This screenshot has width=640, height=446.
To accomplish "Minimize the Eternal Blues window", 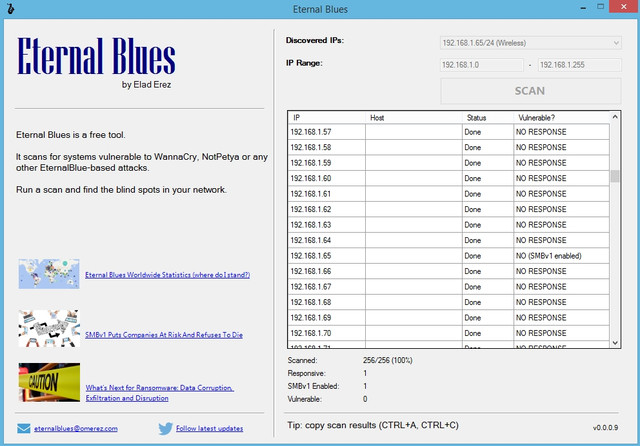I will (x=583, y=7).
